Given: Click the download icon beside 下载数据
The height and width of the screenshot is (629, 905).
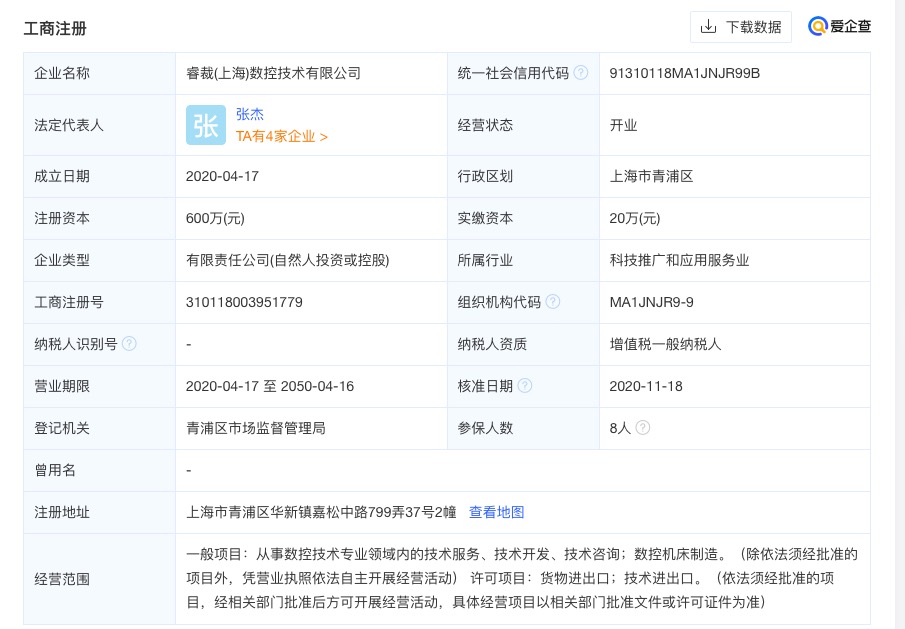Looking at the screenshot, I should click(x=708, y=27).
